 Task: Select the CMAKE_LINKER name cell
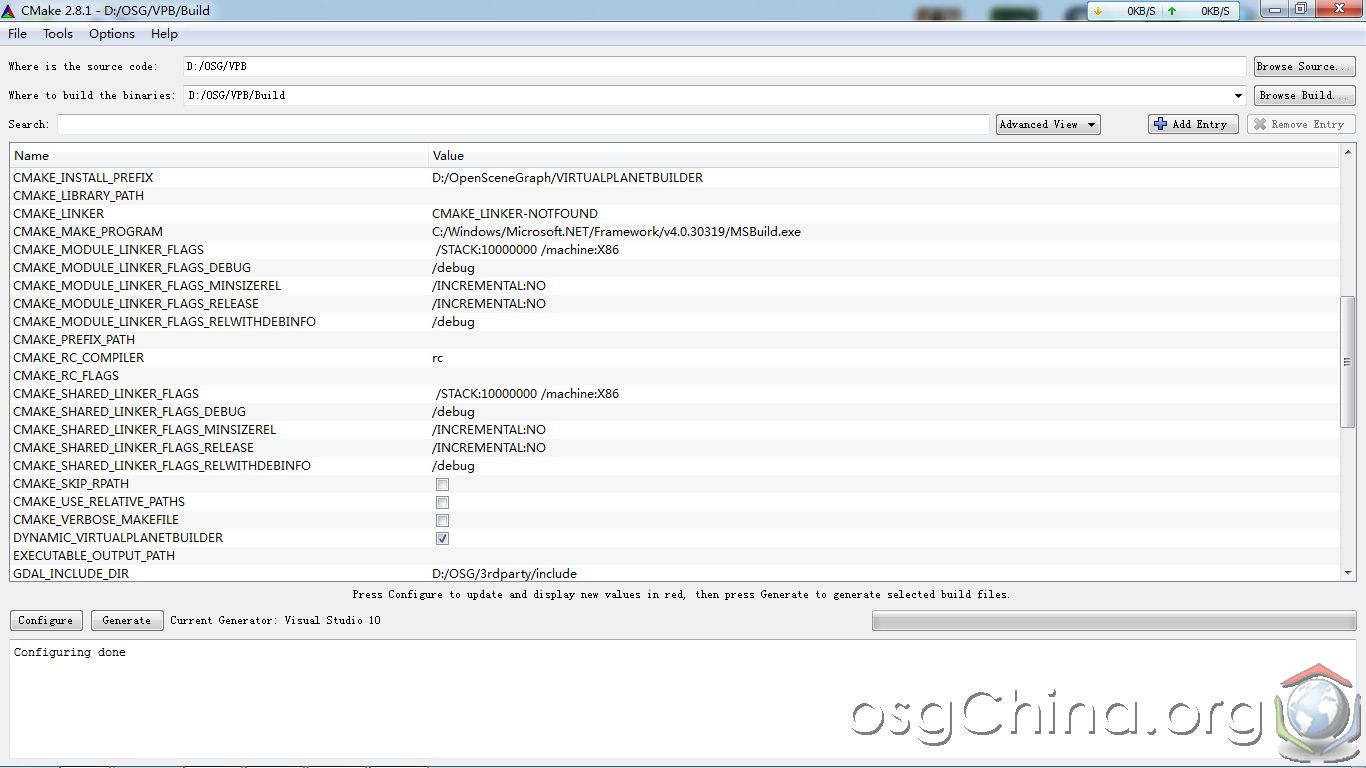pyautogui.click(x=58, y=214)
